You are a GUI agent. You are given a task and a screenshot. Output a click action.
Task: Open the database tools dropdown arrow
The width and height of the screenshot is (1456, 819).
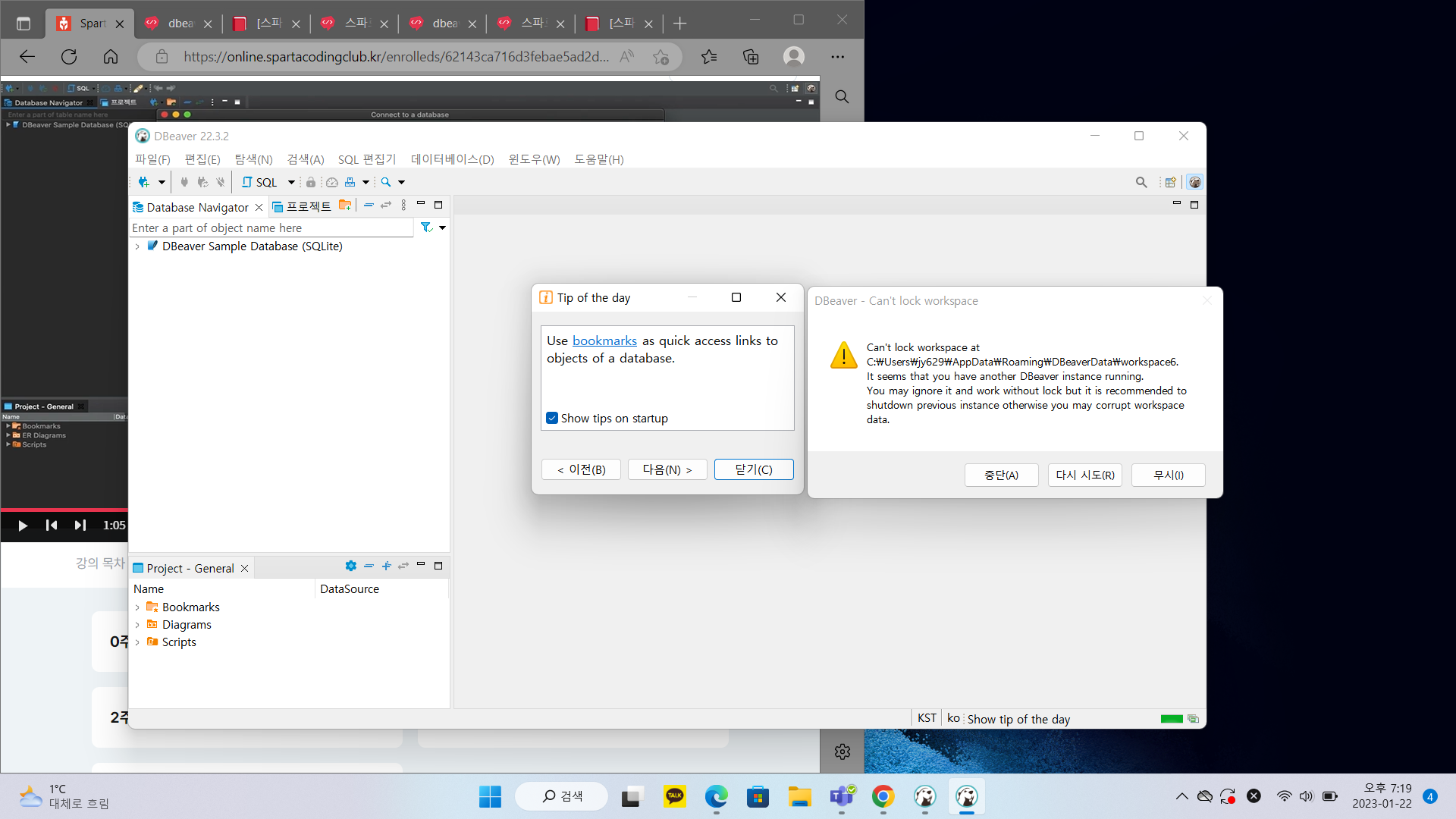(x=366, y=182)
